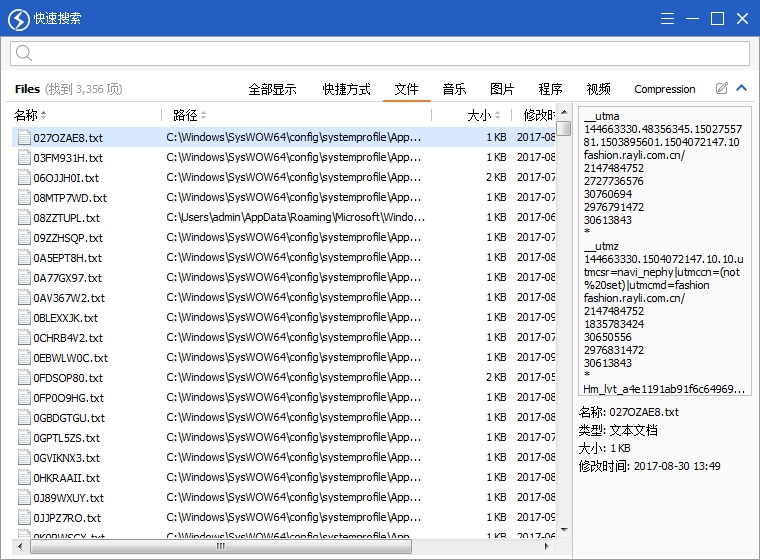The height and width of the screenshot is (560, 760).
Task: Click the 0JJPZ7RO.txt file icon
Action: point(24,518)
